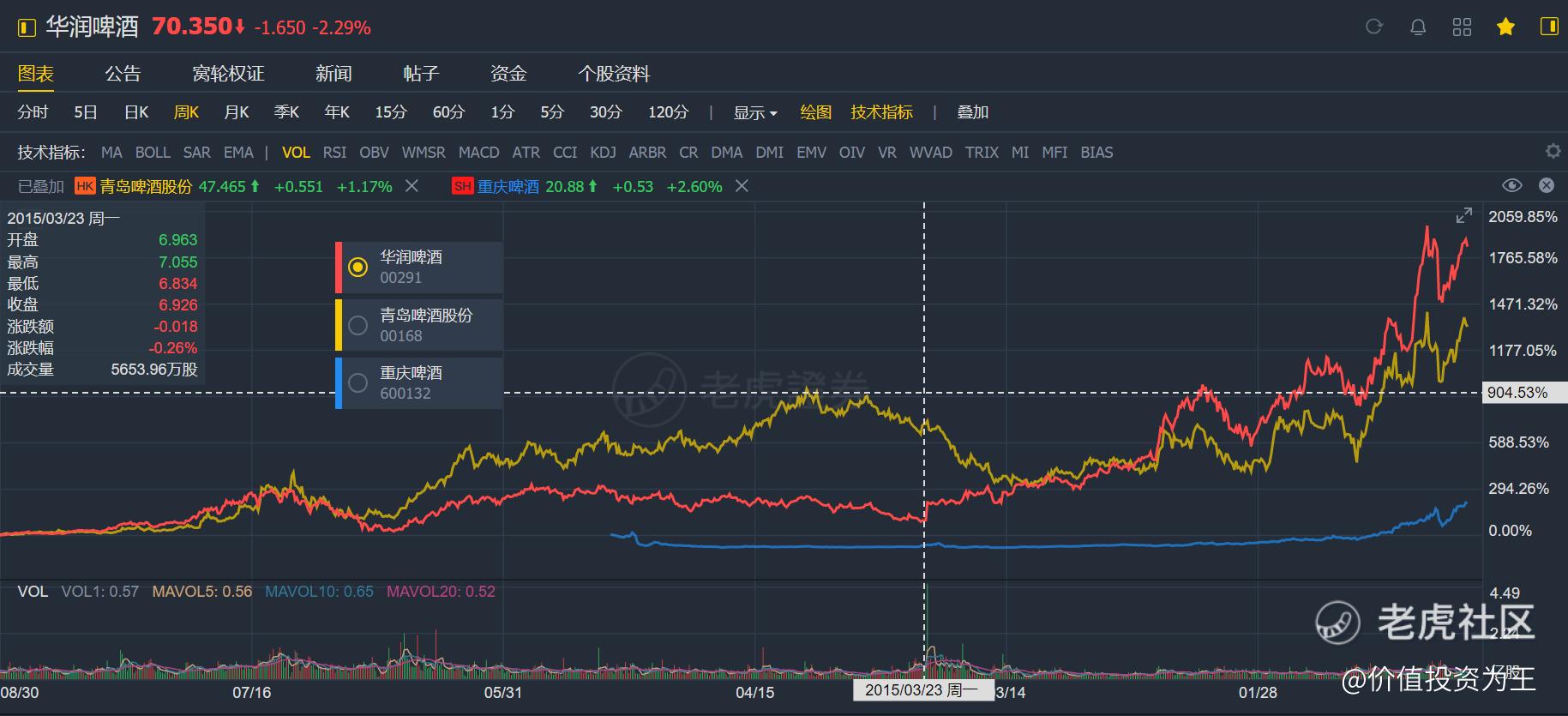Click the 叠加 overlay button
This screenshot has width=1568, height=716.
(973, 112)
